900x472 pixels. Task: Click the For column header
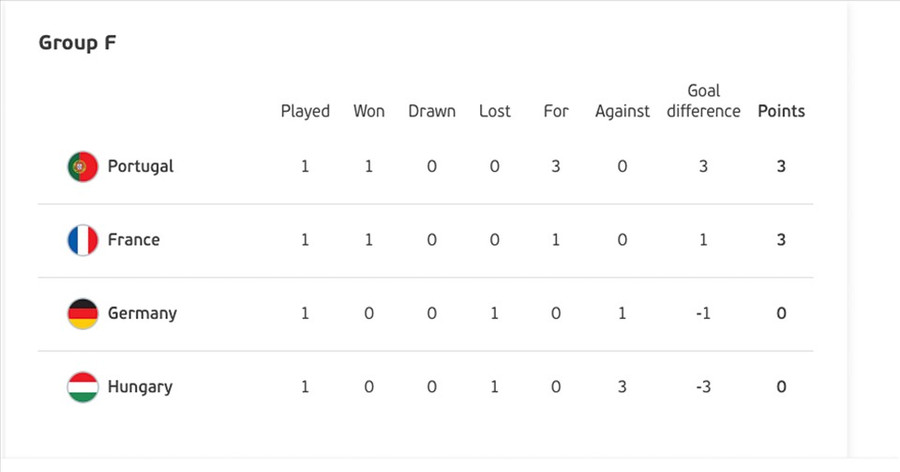coord(556,111)
